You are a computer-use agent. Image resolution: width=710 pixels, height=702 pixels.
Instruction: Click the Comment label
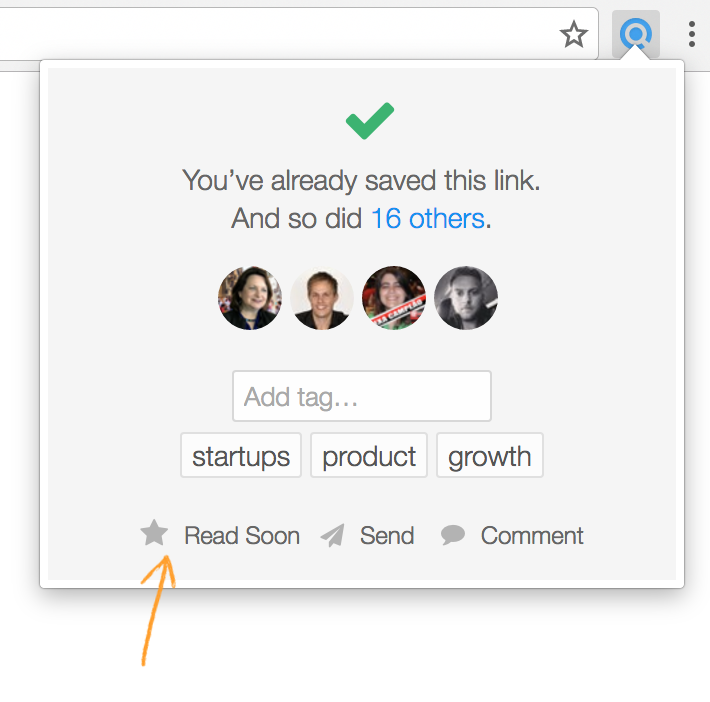click(532, 536)
